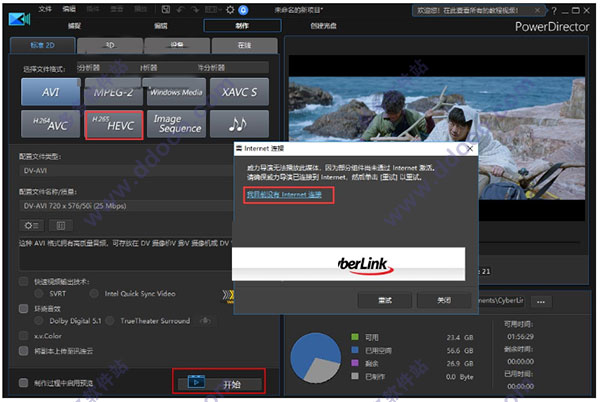Click the profile settings gear-list icon
Viewport: 600px width, 402px height.
[31, 226]
